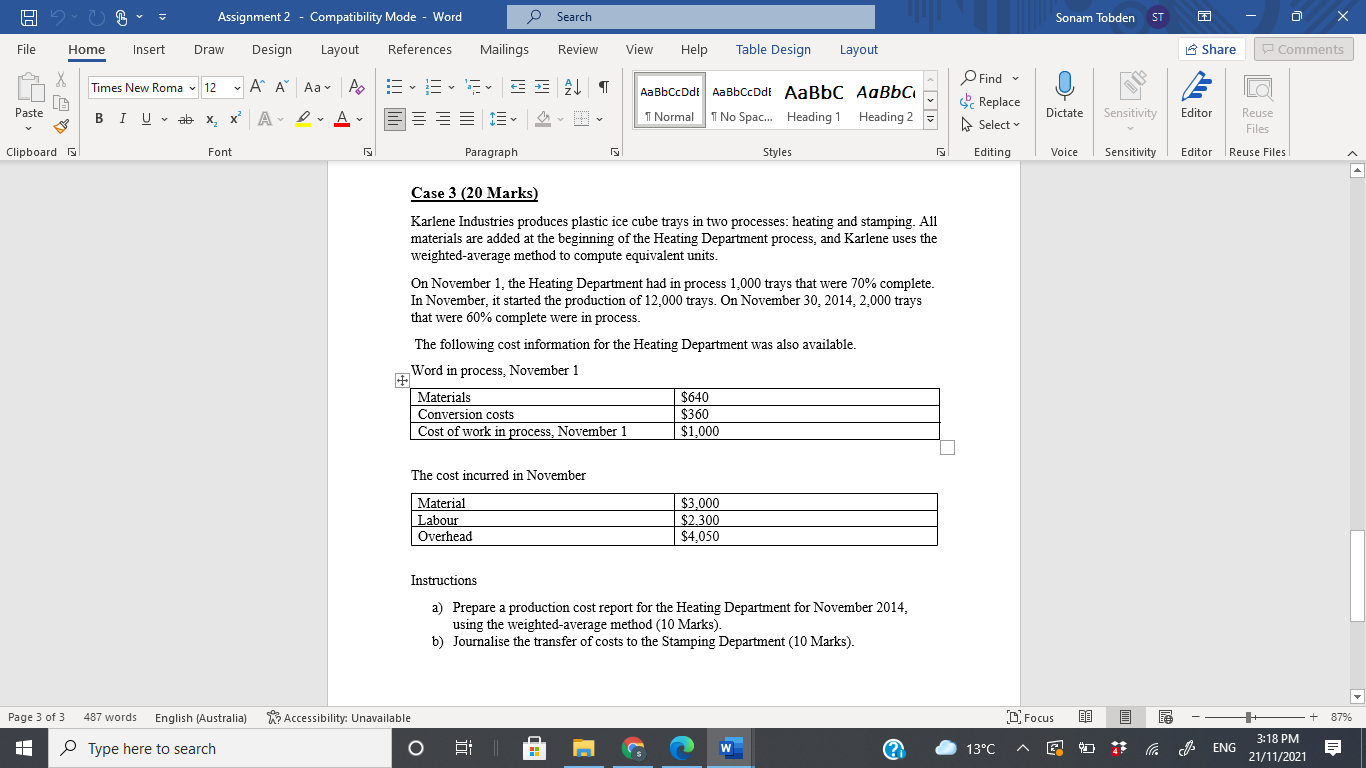Toggle the paragraph marks display
Viewport: 1366px width, 768px height.
pos(601,88)
